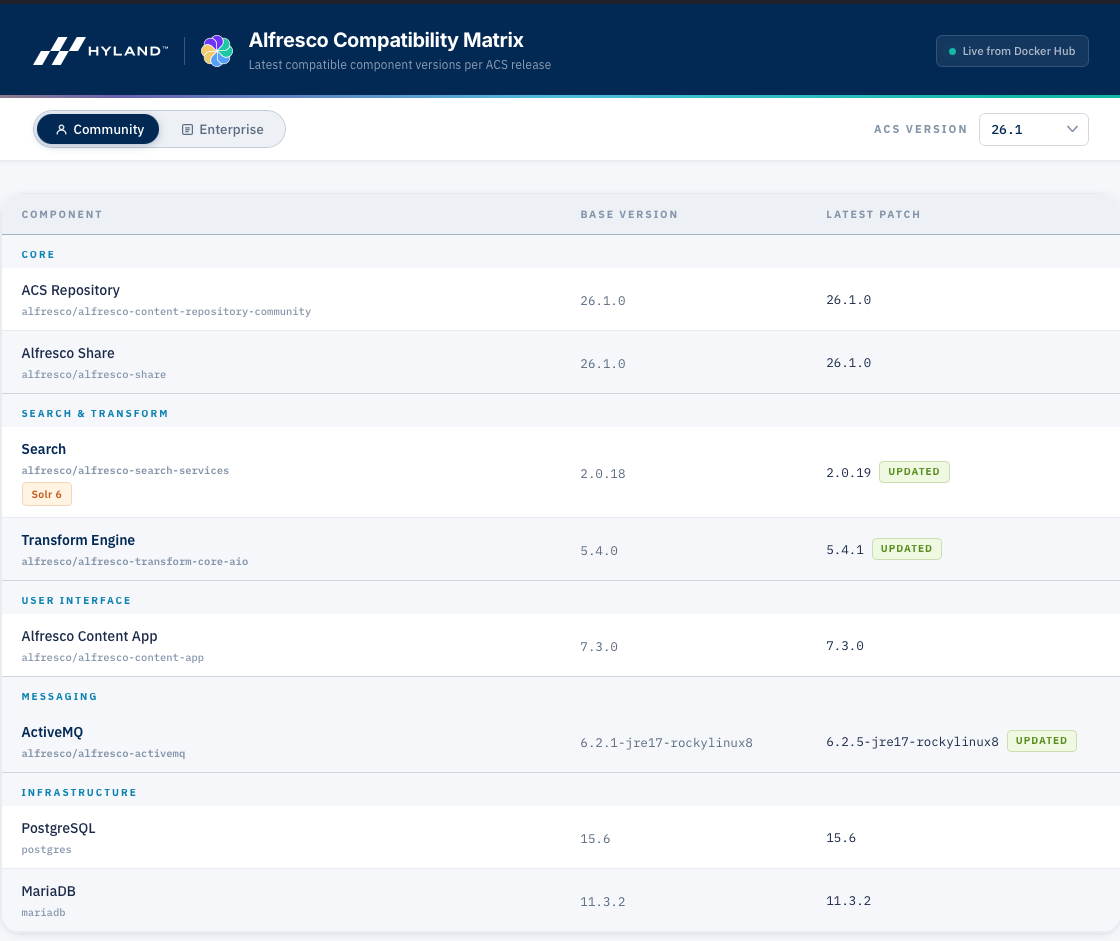Screen dimensions: 1120x941
Task: Select the Search component name
Action: (x=44, y=449)
